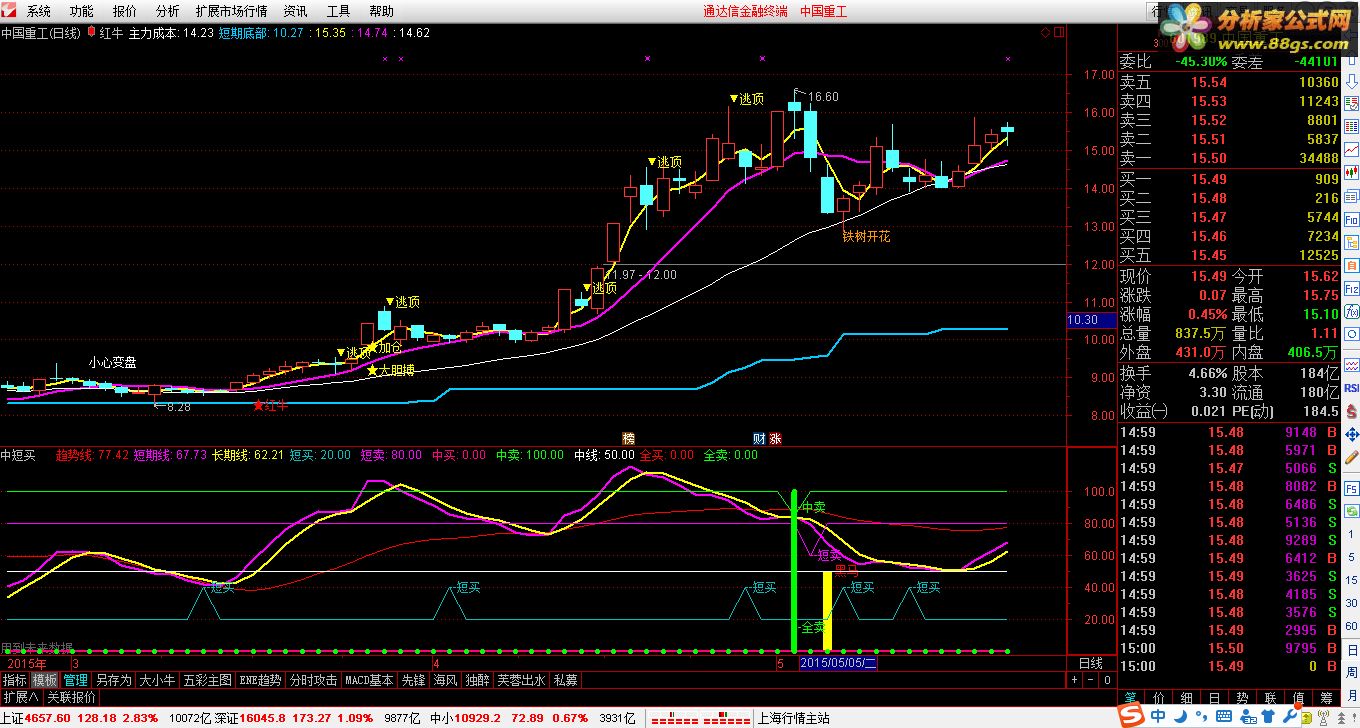Screen dimensions: 1360x728
Task: Toggle Sogou 中 Chinese/English mode
Action: (x=1158, y=716)
